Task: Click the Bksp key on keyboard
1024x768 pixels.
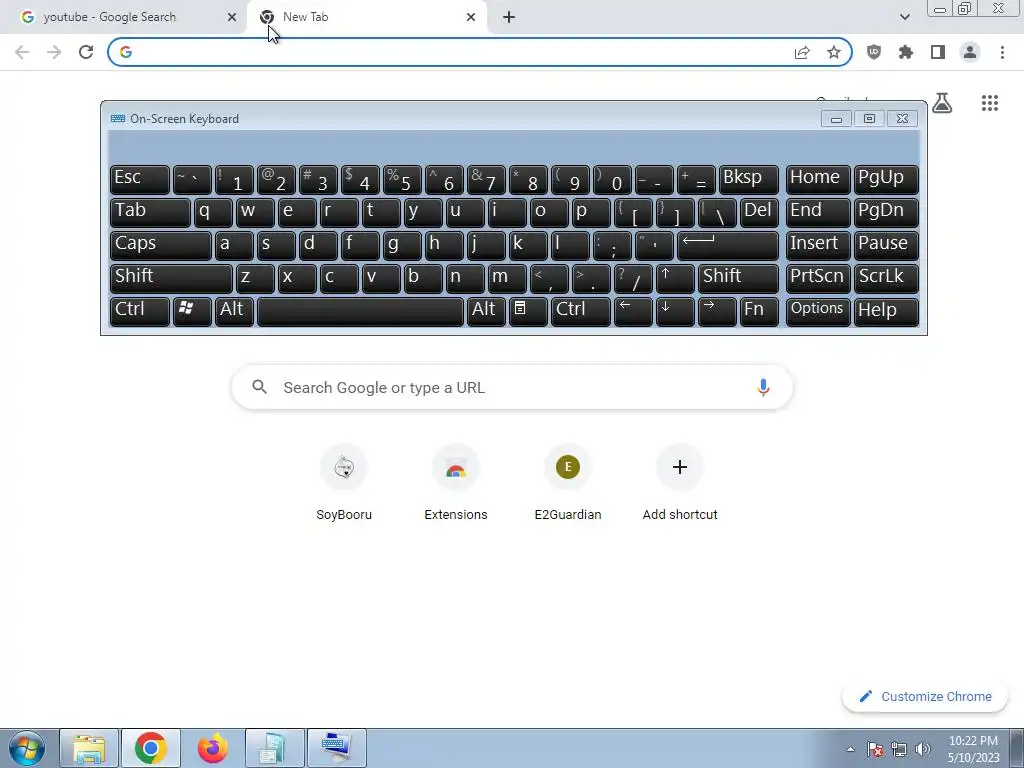Action: tap(748, 179)
